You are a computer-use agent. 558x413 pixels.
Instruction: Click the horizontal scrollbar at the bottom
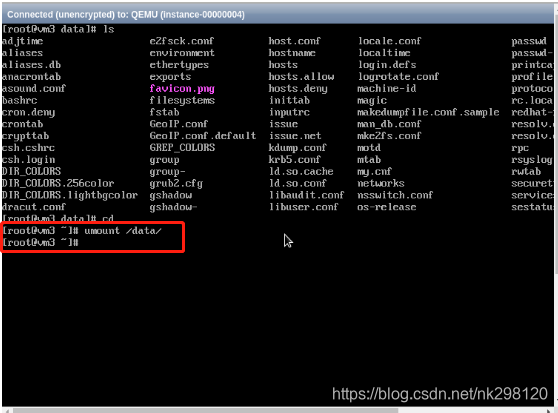click(x=206, y=411)
